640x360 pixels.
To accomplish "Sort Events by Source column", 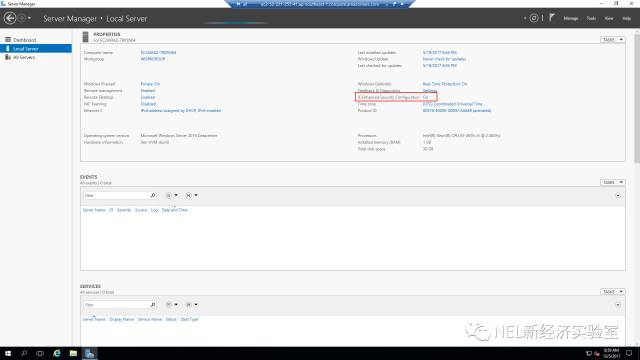I will (x=141, y=210).
